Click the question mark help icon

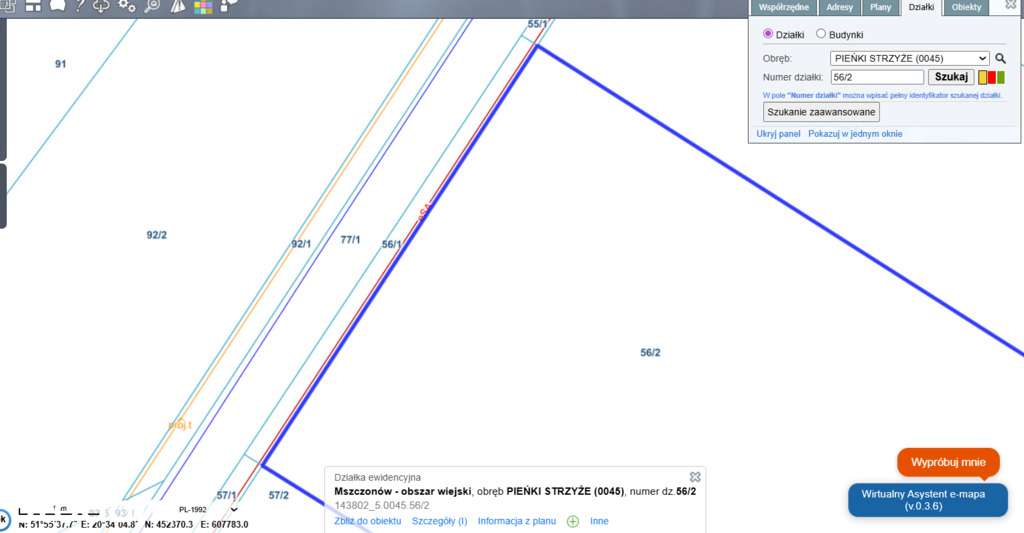pyautogui.click(x=79, y=6)
